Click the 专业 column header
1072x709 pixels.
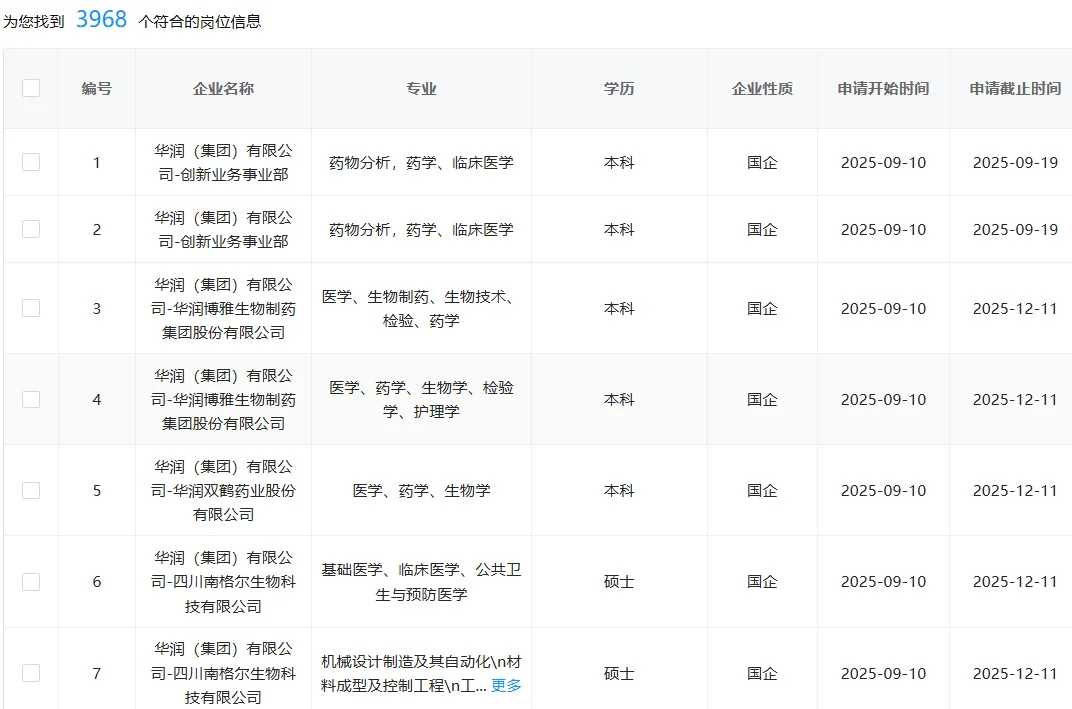click(x=421, y=88)
